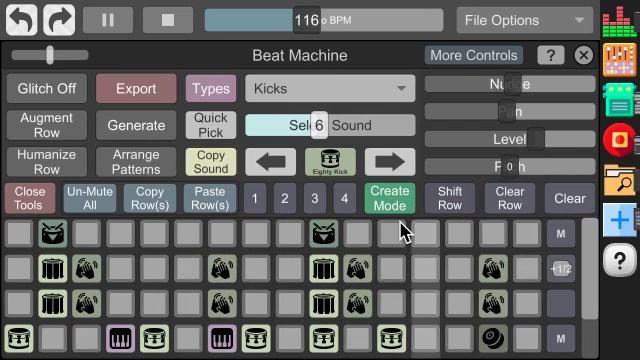Adjust the Nudge slider
This screenshot has width=640, height=360.
510,84
